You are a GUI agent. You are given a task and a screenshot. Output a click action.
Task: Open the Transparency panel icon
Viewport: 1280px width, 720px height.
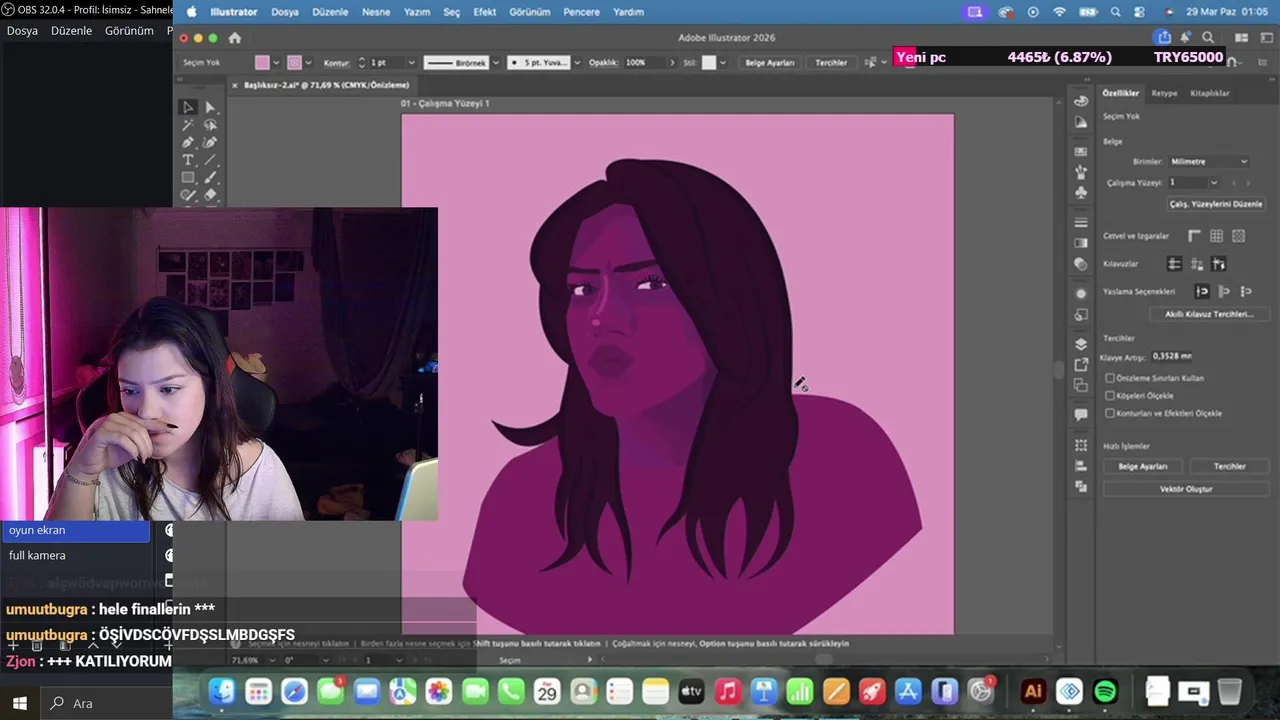tap(1081, 264)
